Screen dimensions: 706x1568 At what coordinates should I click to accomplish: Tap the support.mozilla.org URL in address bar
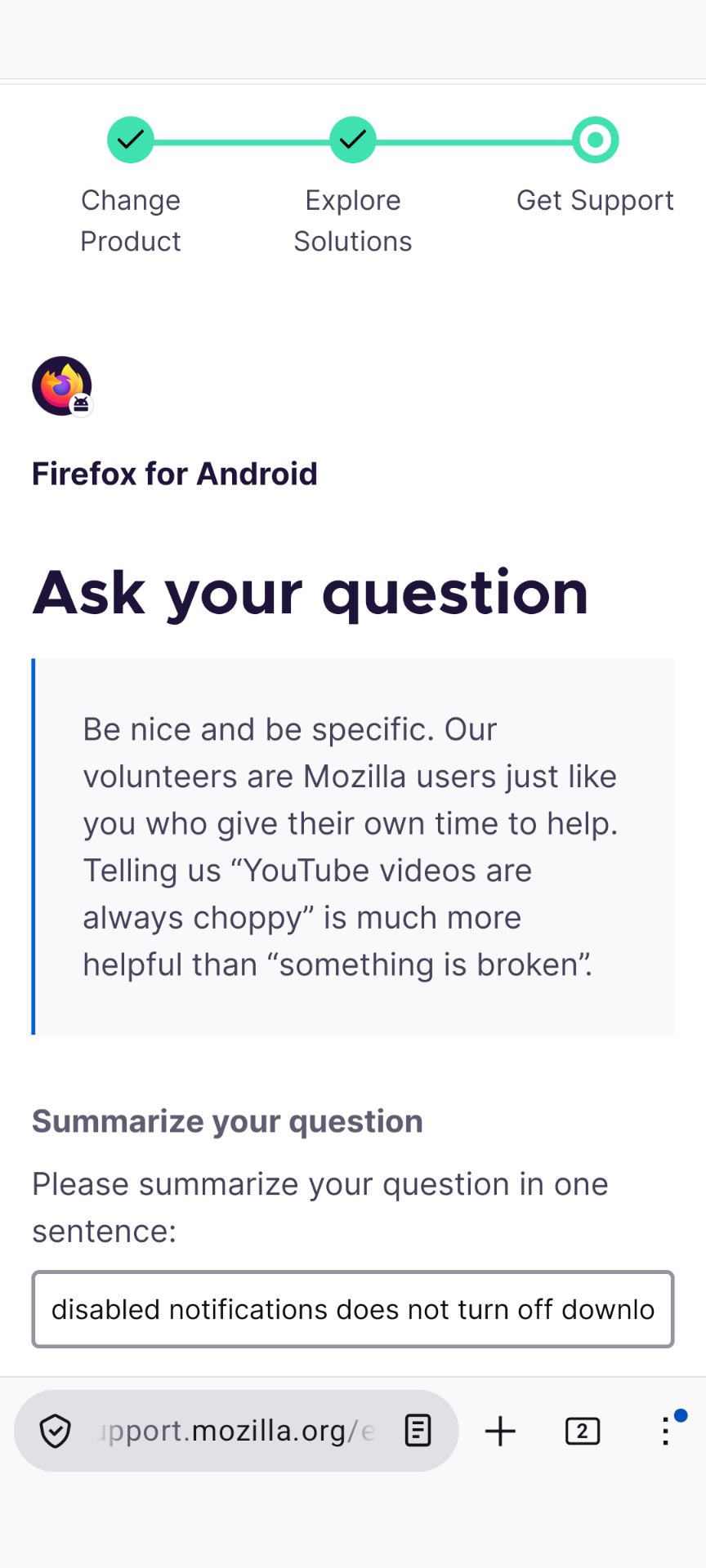click(237, 1431)
